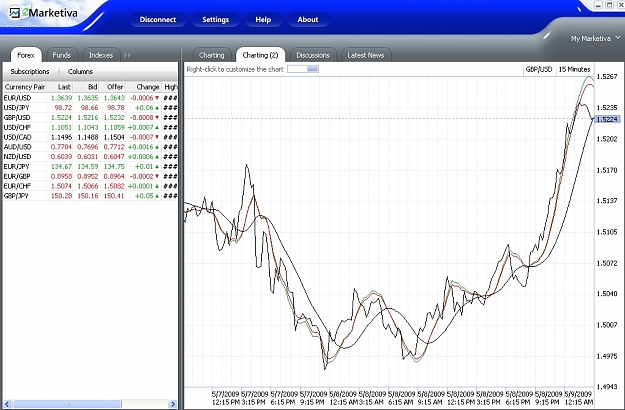
Task: Select the USD/CAD row
Action: pyautogui.click(x=90, y=137)
